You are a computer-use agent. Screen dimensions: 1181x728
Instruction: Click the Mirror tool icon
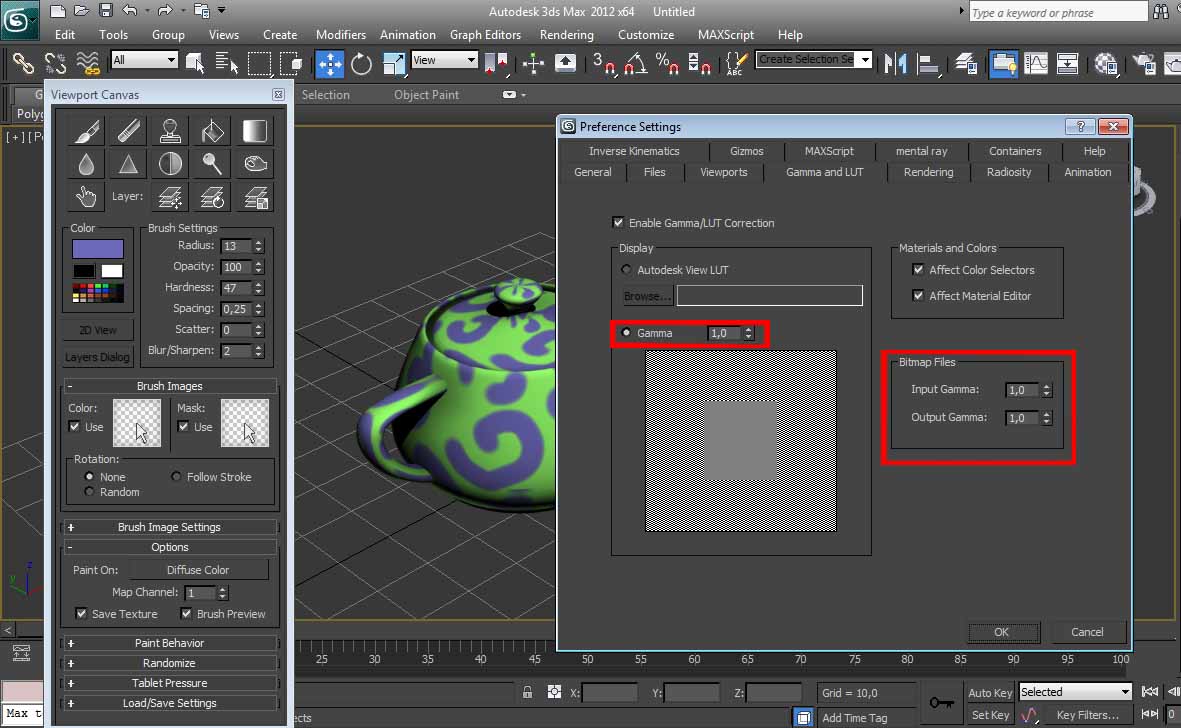coord(896,63)
